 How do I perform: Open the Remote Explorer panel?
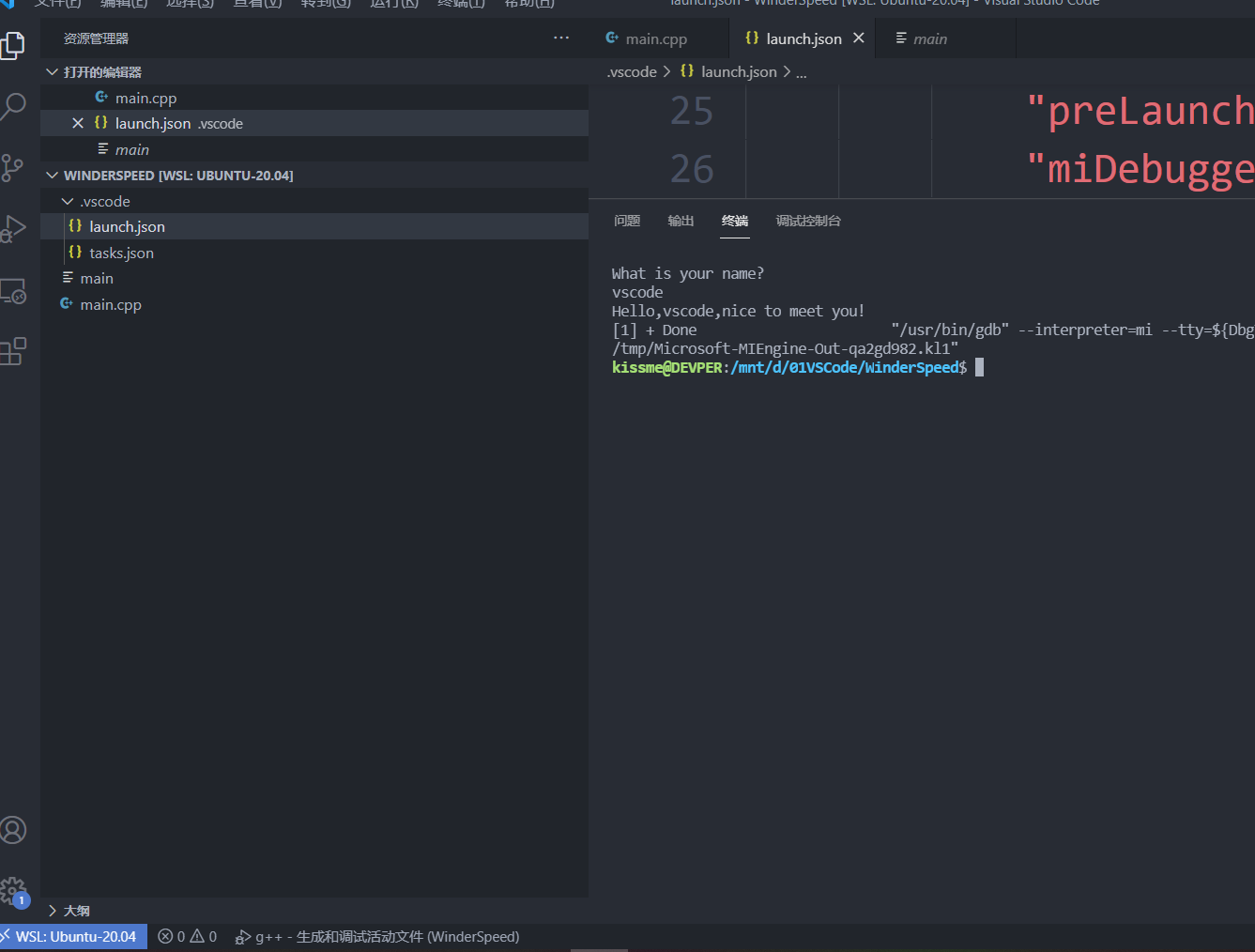pos(14,291)
